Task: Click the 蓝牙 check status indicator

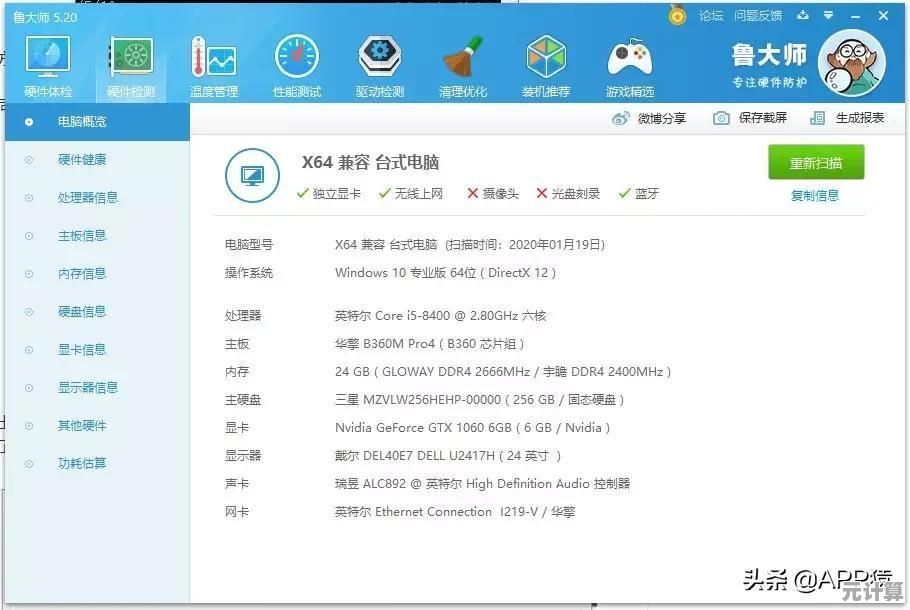Action: click(x=625, y=194)
